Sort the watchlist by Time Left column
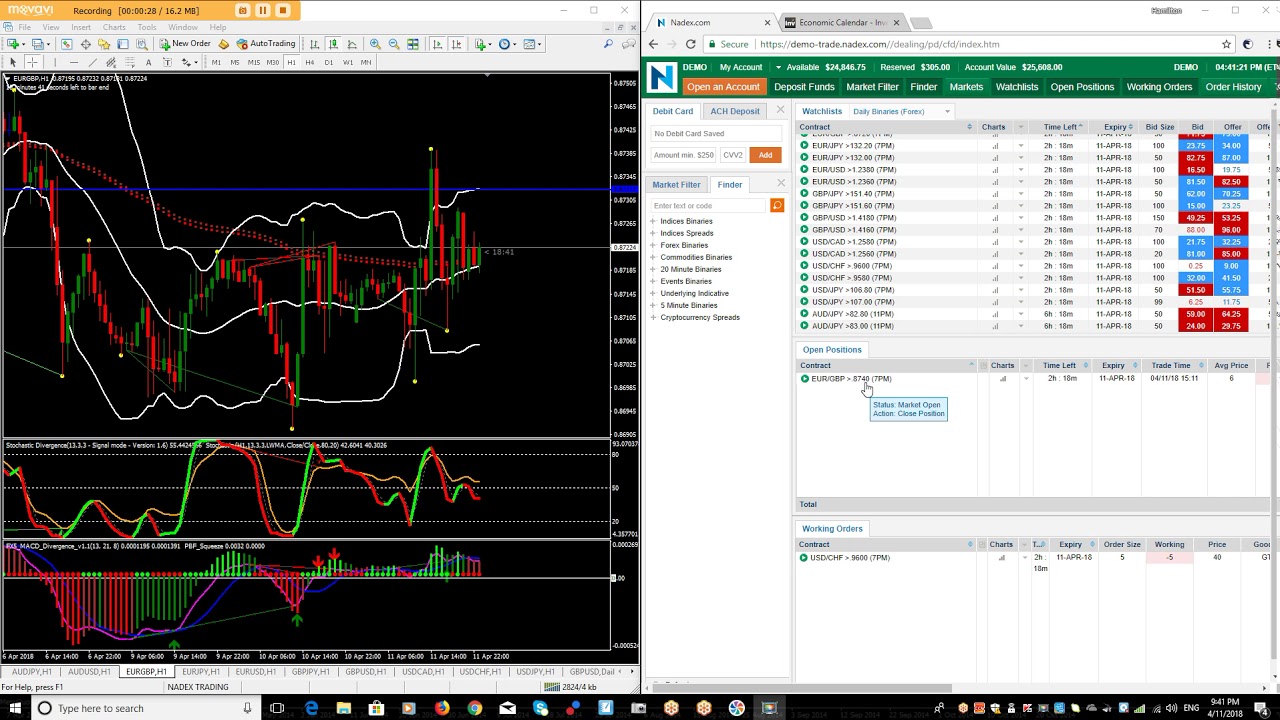1280x720 pixels. pos(1060,127)
